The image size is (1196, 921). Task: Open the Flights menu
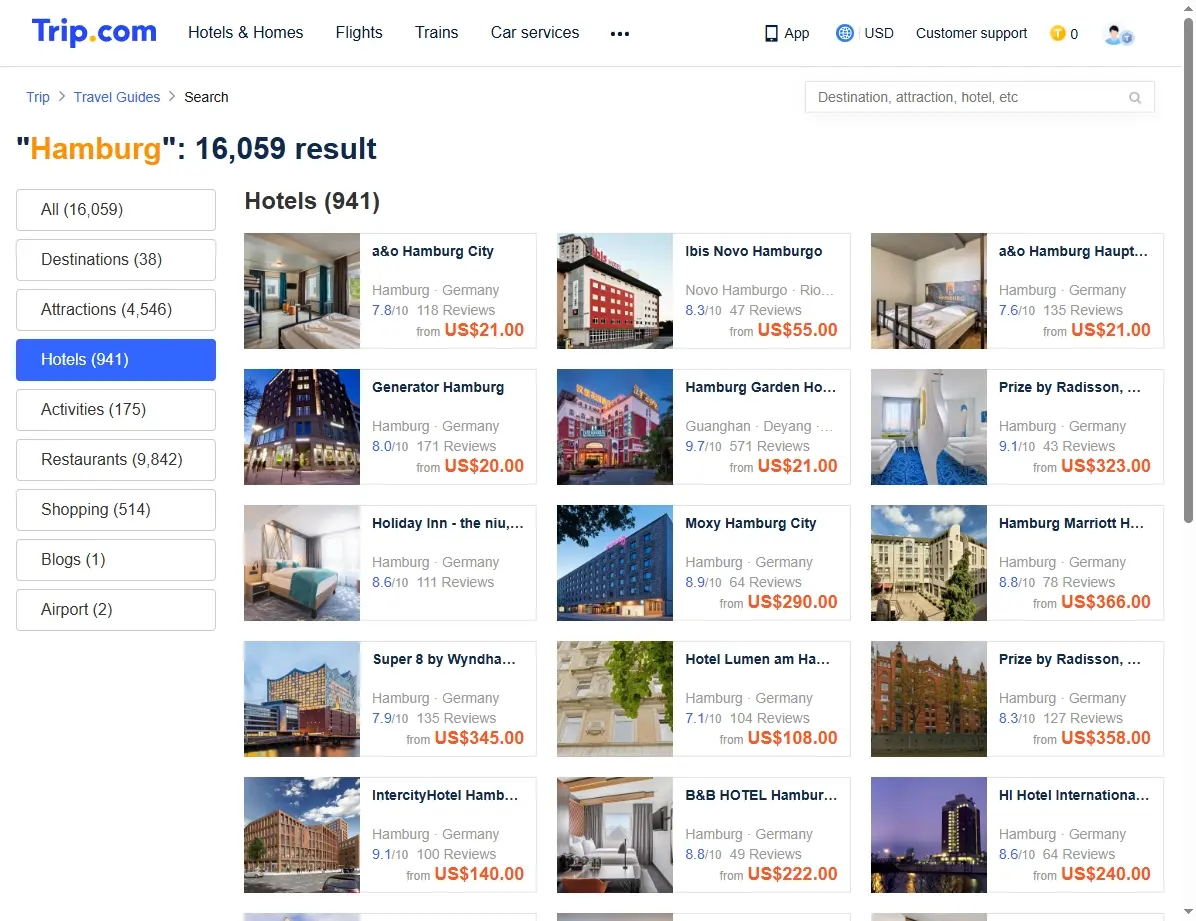click(x=359, y=33)
